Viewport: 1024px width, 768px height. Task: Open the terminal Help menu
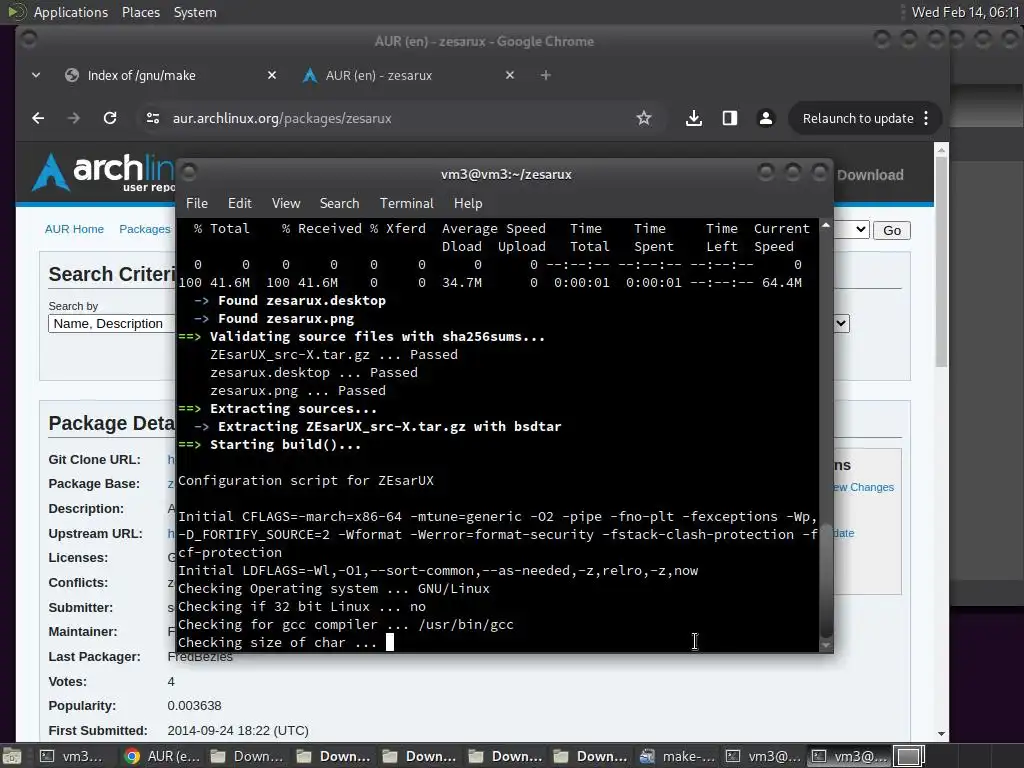click(468, 203)
